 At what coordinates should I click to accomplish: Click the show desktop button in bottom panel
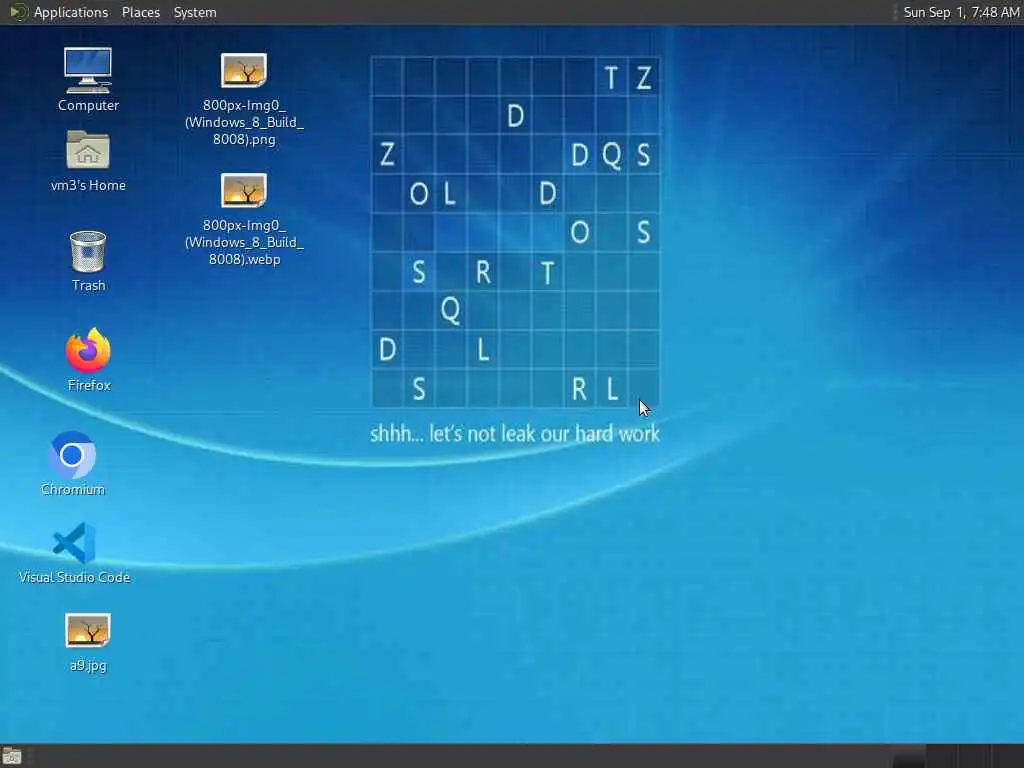point(12,757)
